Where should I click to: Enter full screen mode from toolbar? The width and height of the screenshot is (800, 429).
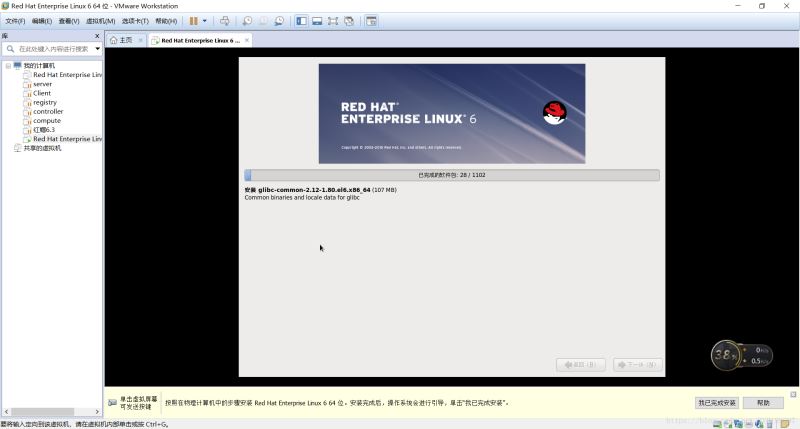(333, 21)
